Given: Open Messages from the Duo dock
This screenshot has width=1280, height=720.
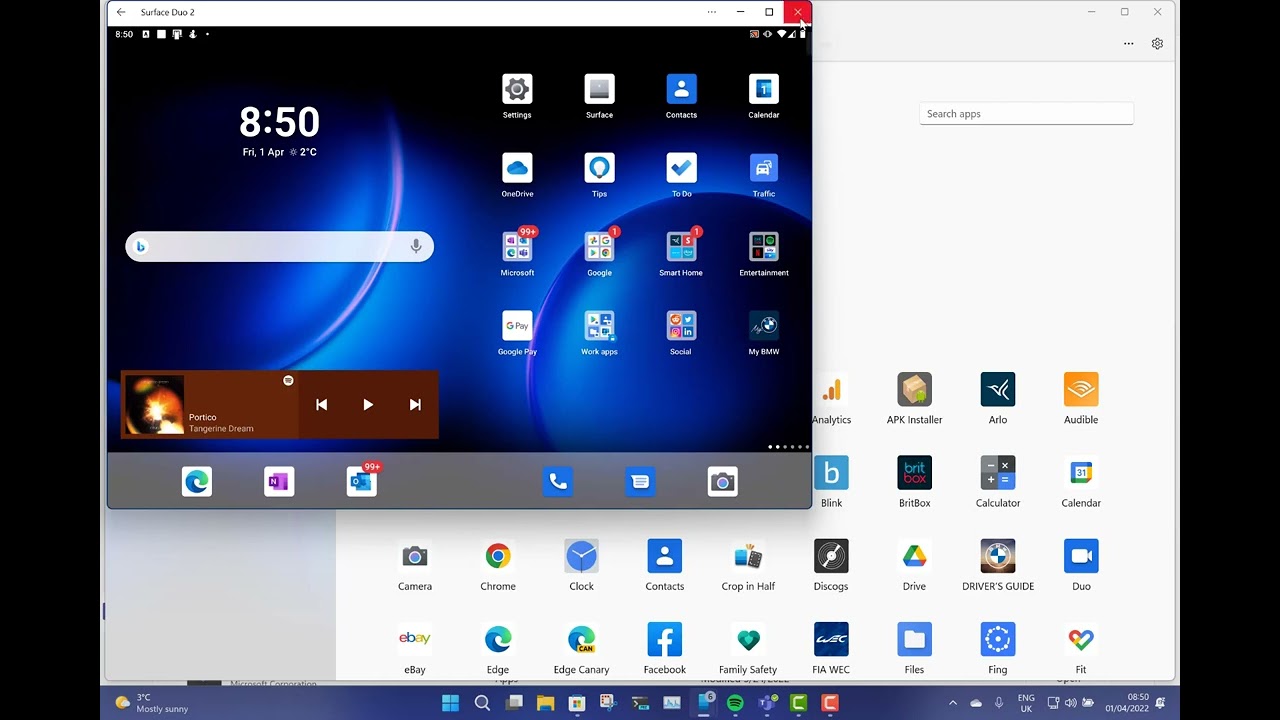Looking at the screenshot, I should click(640, 482).
